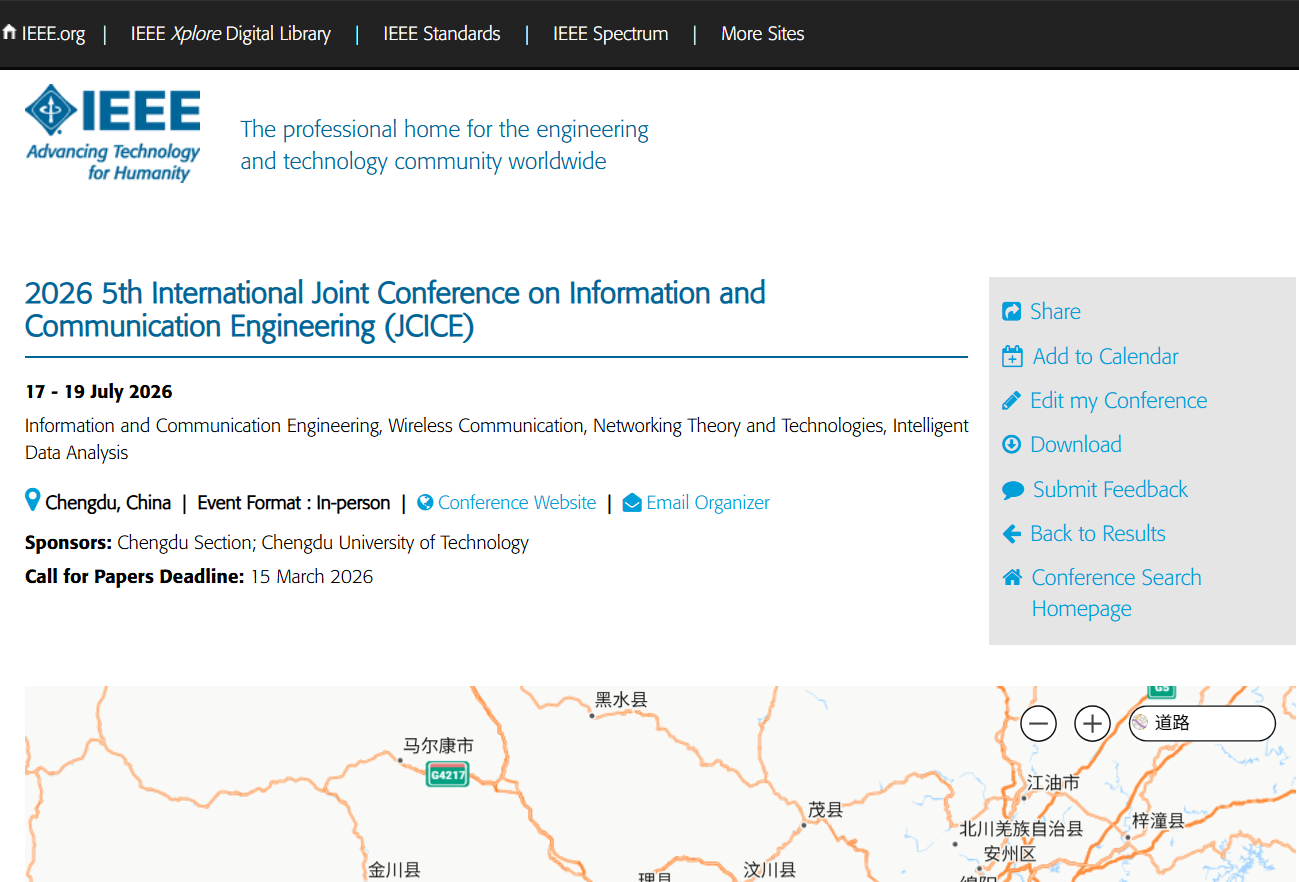Click the envelope Email Organizer icon
The image size is (1299, 882).
click(x=632, y=503)
